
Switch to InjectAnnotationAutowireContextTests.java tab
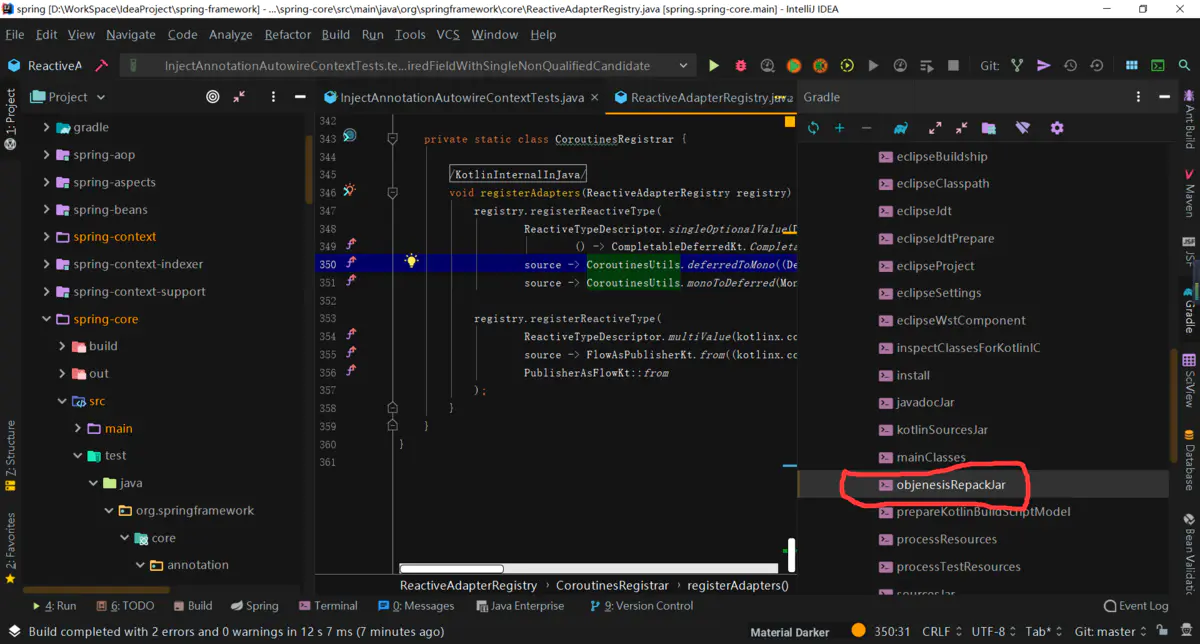tap(461, 98)
